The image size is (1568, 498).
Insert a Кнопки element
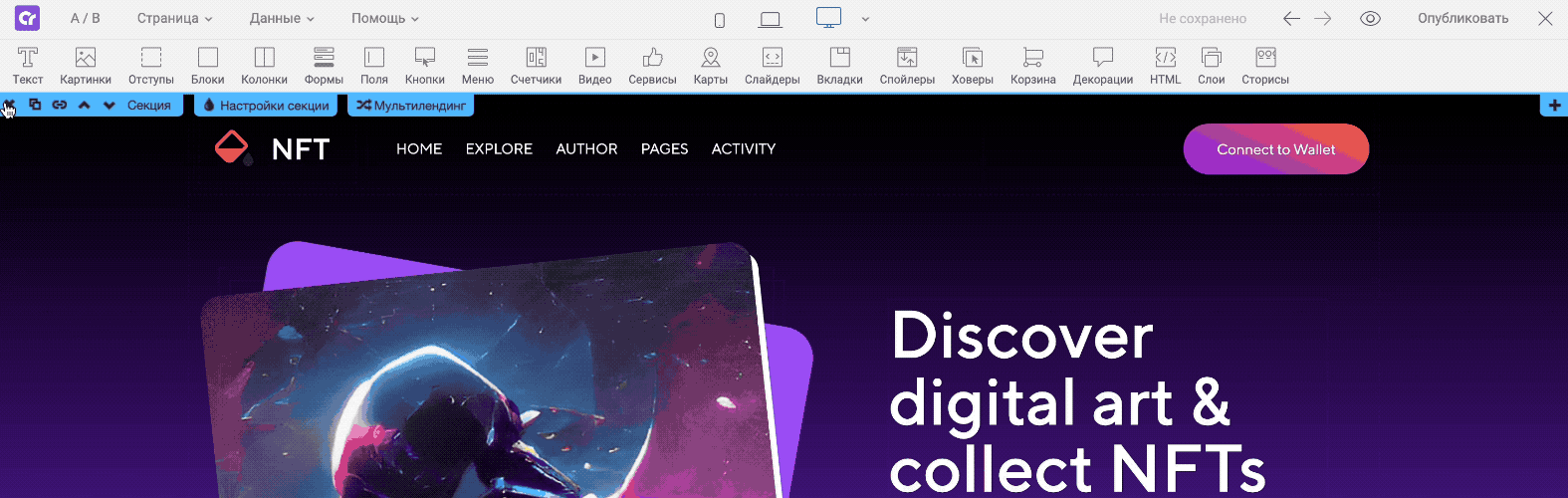pyautogui.click(x=425, y=66)
